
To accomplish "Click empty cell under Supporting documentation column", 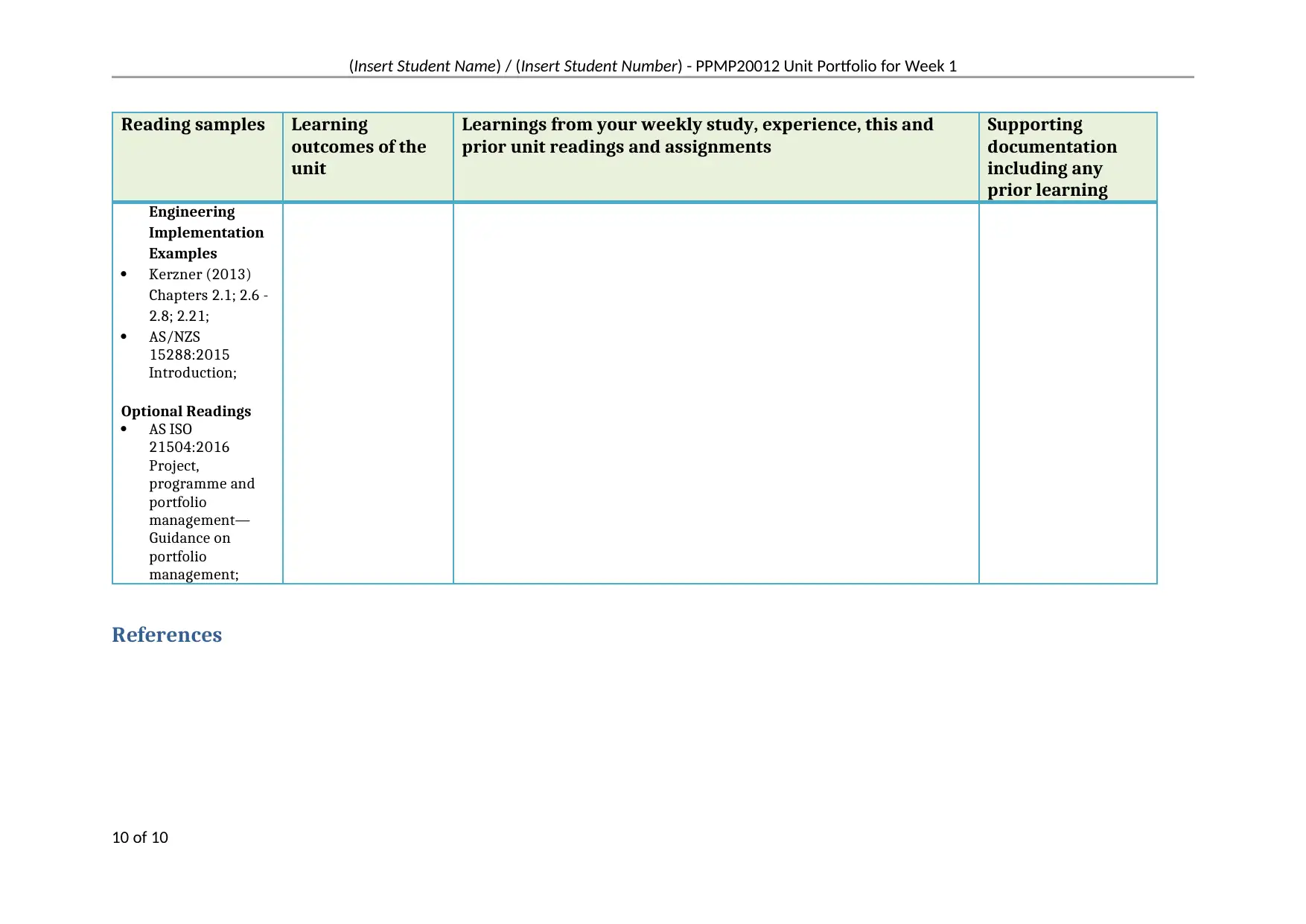I will (x=1068, y=393).
